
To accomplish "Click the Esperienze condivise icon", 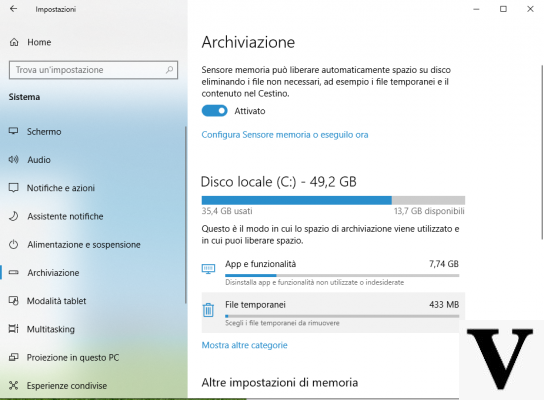I will 14,385.
